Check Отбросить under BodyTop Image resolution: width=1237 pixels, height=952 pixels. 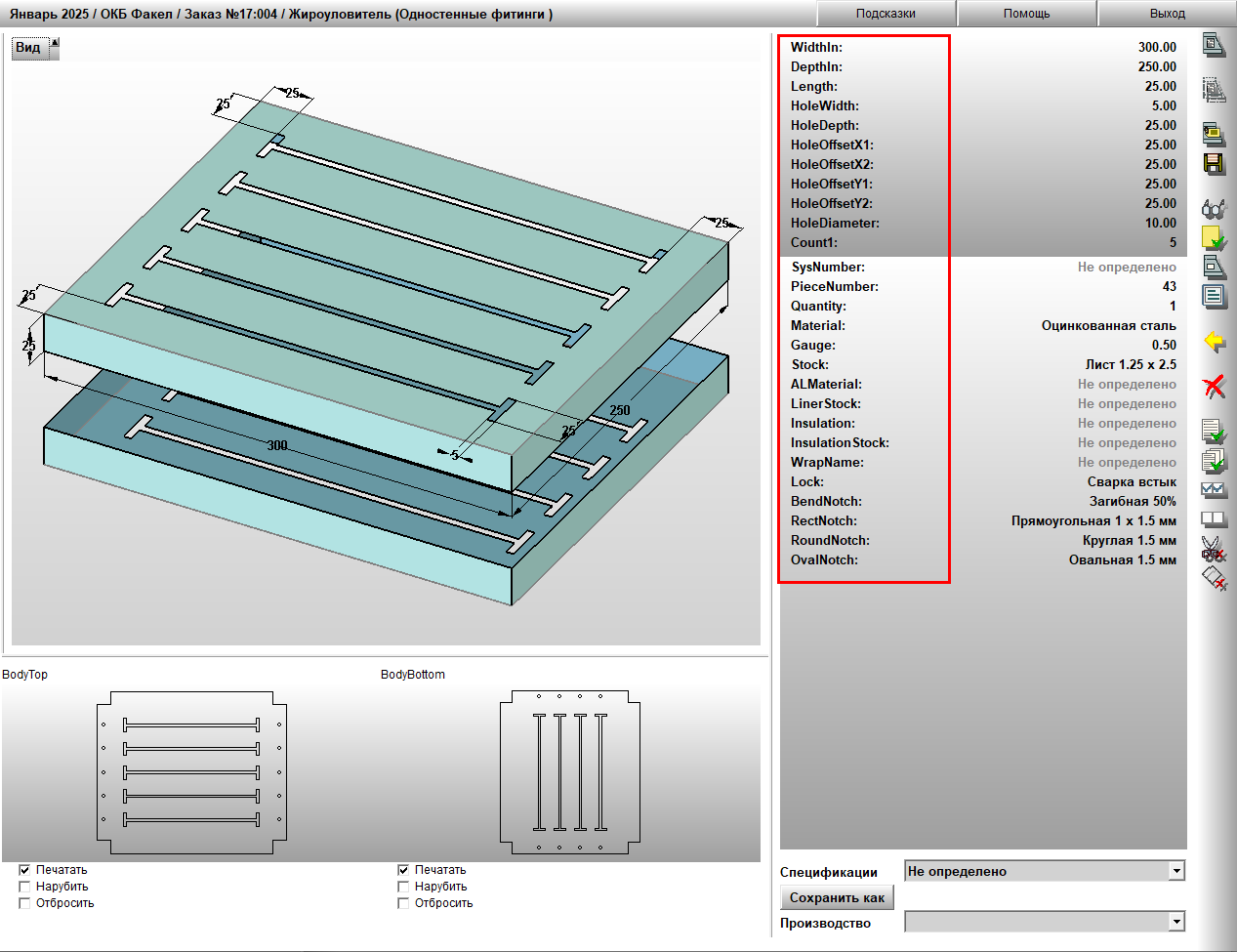coord(24,903)
